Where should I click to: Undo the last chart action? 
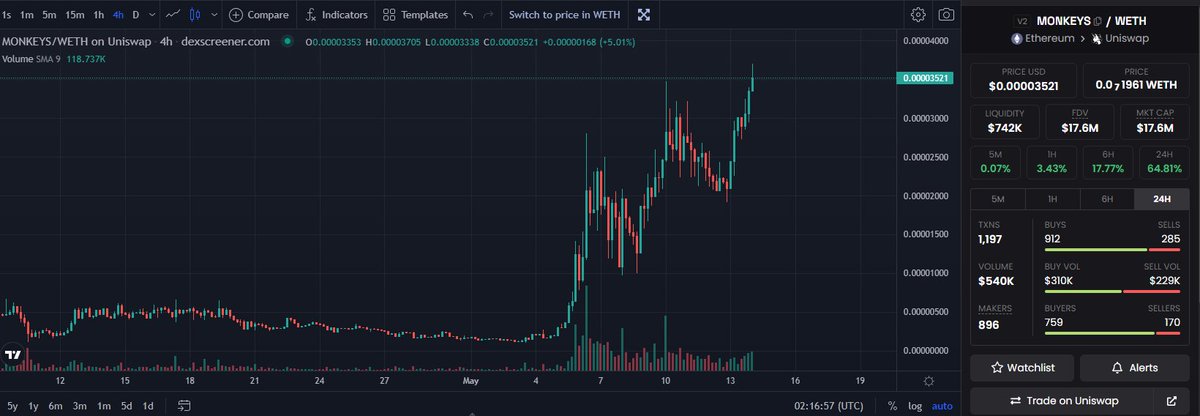468,15
